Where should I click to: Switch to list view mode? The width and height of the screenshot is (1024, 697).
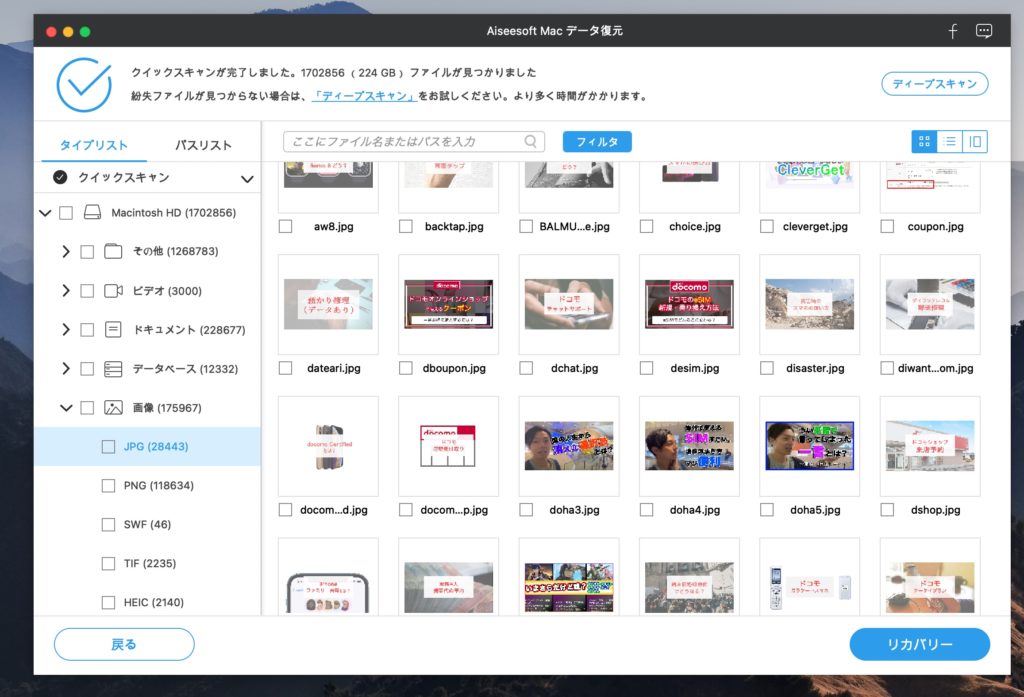(x=950, y=141)
